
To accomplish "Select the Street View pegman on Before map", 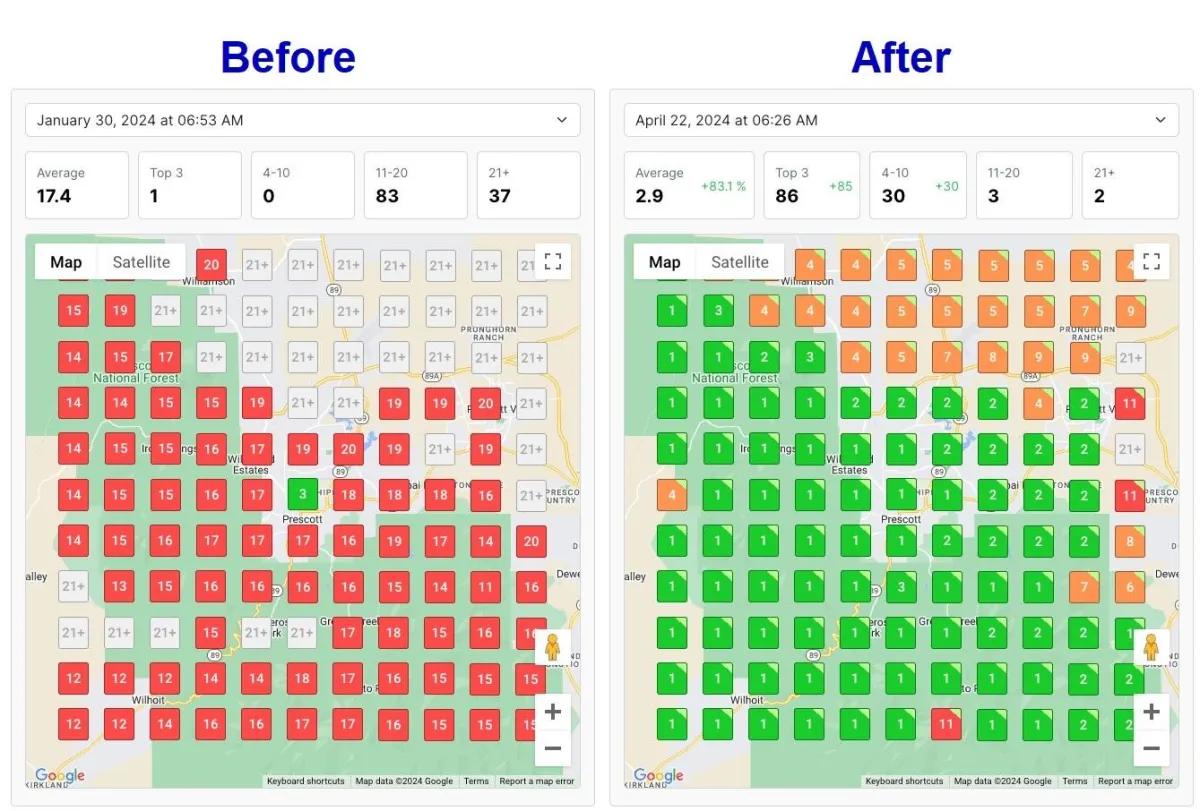I will coord(552,648).
